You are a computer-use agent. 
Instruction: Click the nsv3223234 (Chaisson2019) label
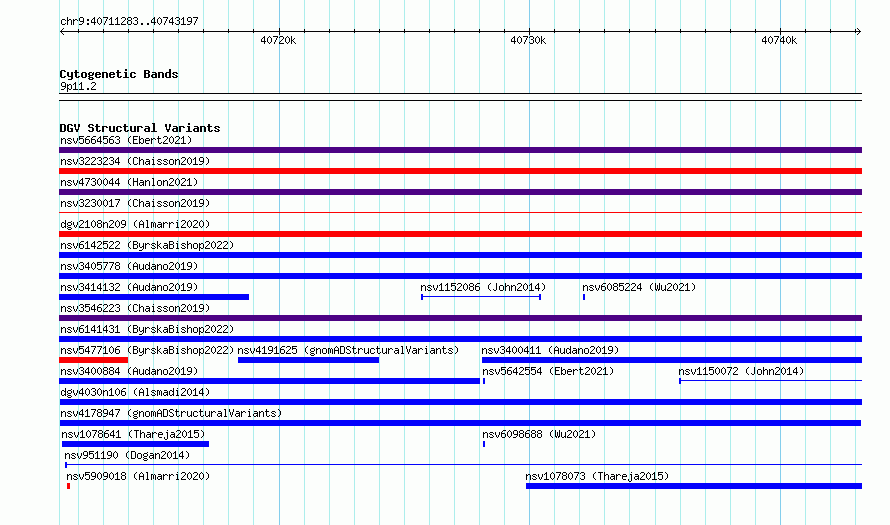(135, 161)
